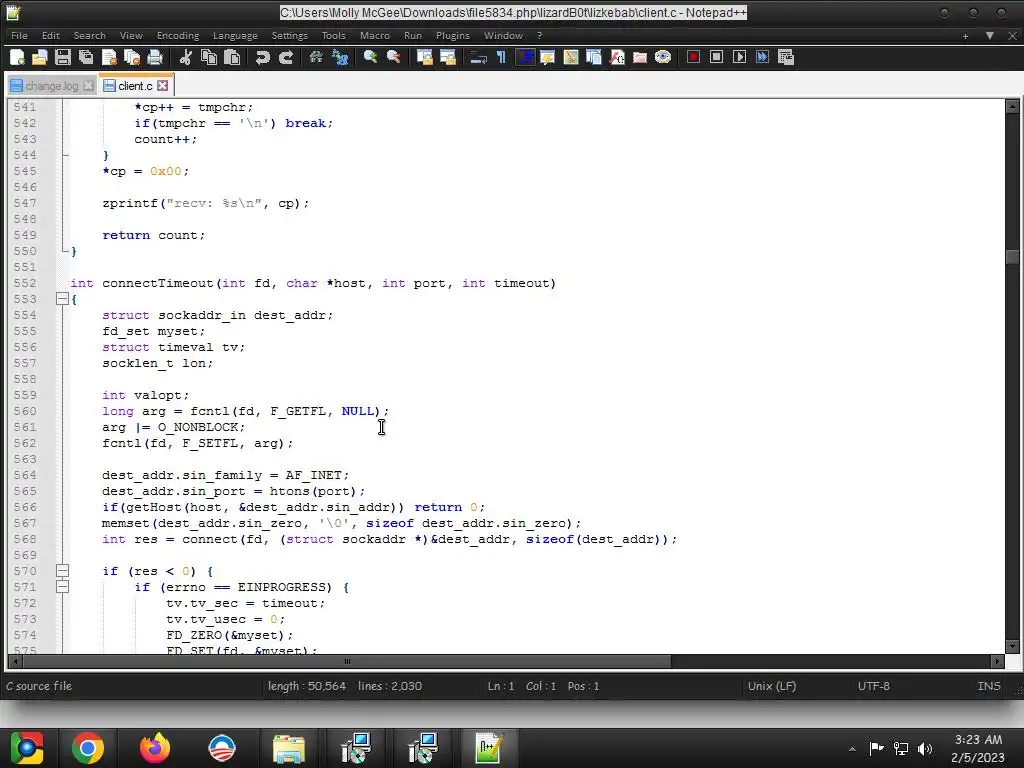1024x768 pixels.
Task: Click the Close document toolbar icon
Action: click(x=109, y=57)
